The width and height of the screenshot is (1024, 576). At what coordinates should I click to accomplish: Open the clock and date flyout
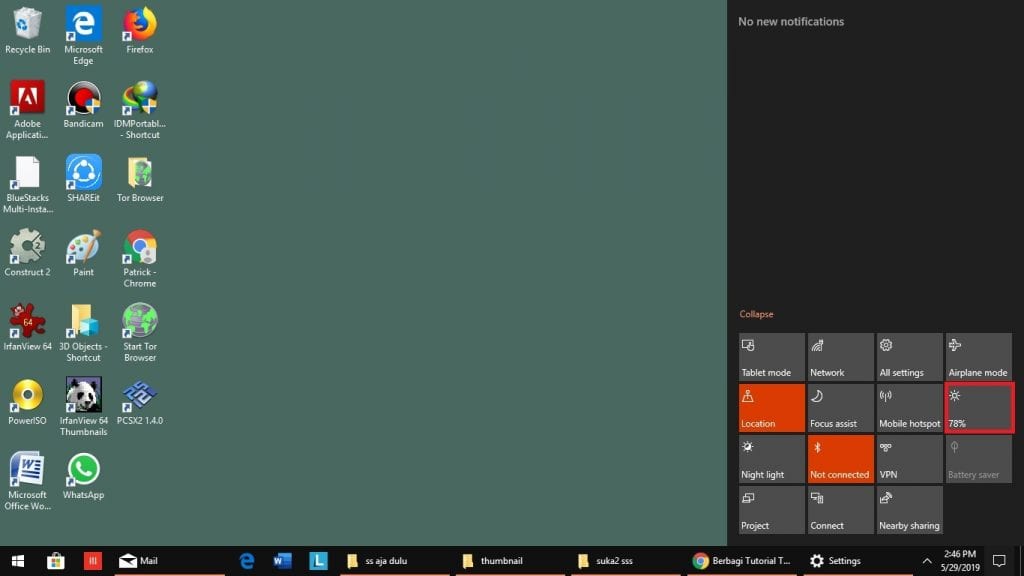[x=960, y=561]
